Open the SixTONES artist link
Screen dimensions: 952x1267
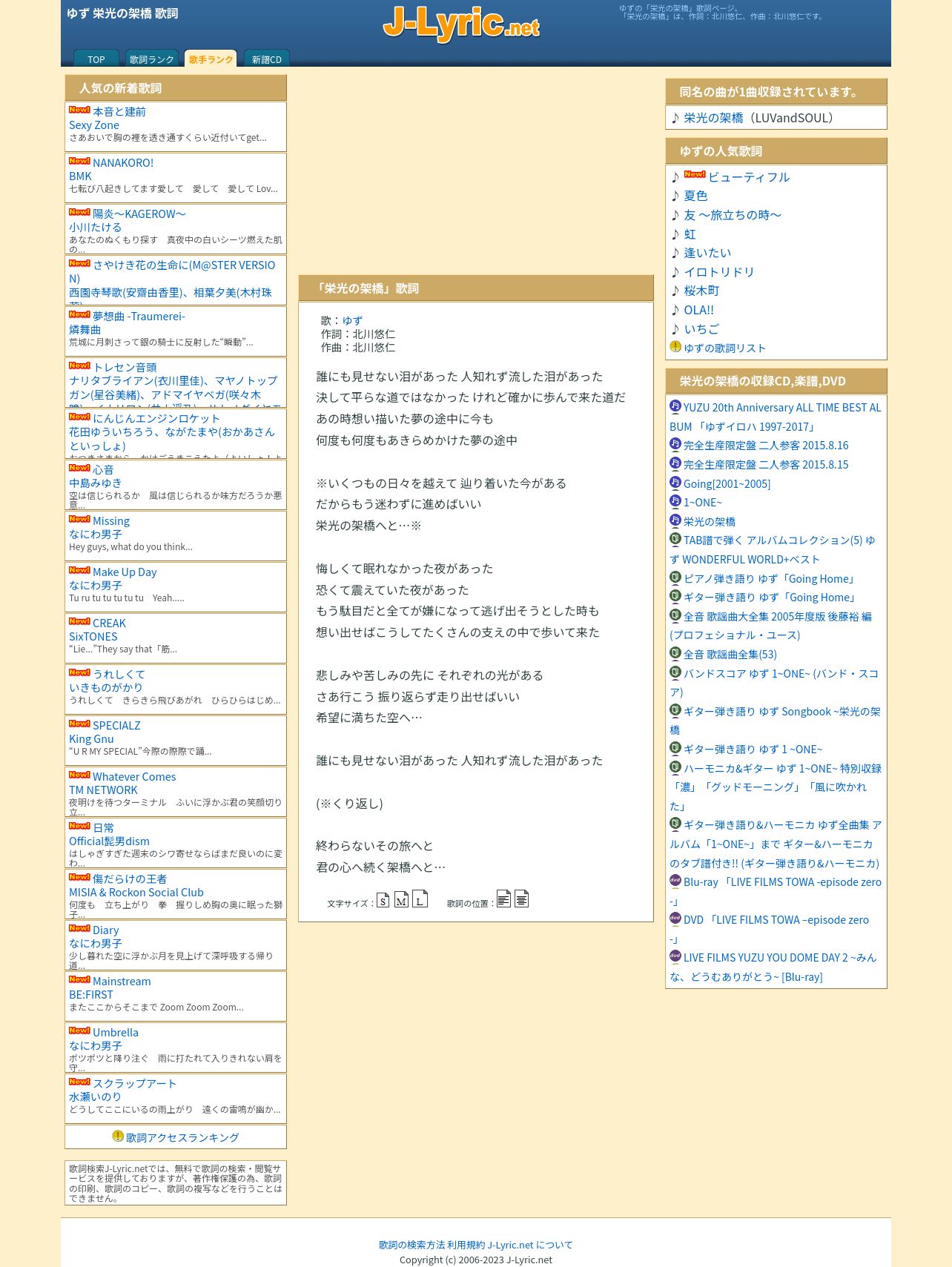point(93,637)
